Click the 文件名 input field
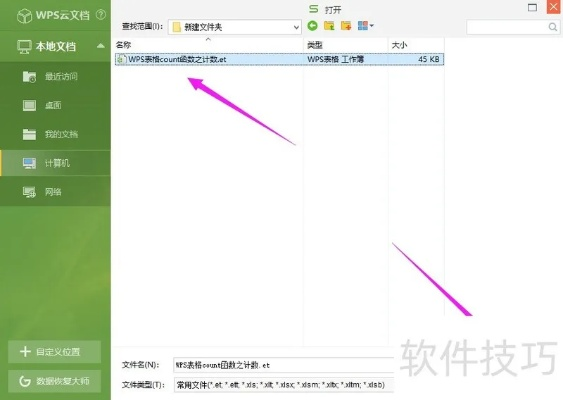 click(x=284, y=365)
